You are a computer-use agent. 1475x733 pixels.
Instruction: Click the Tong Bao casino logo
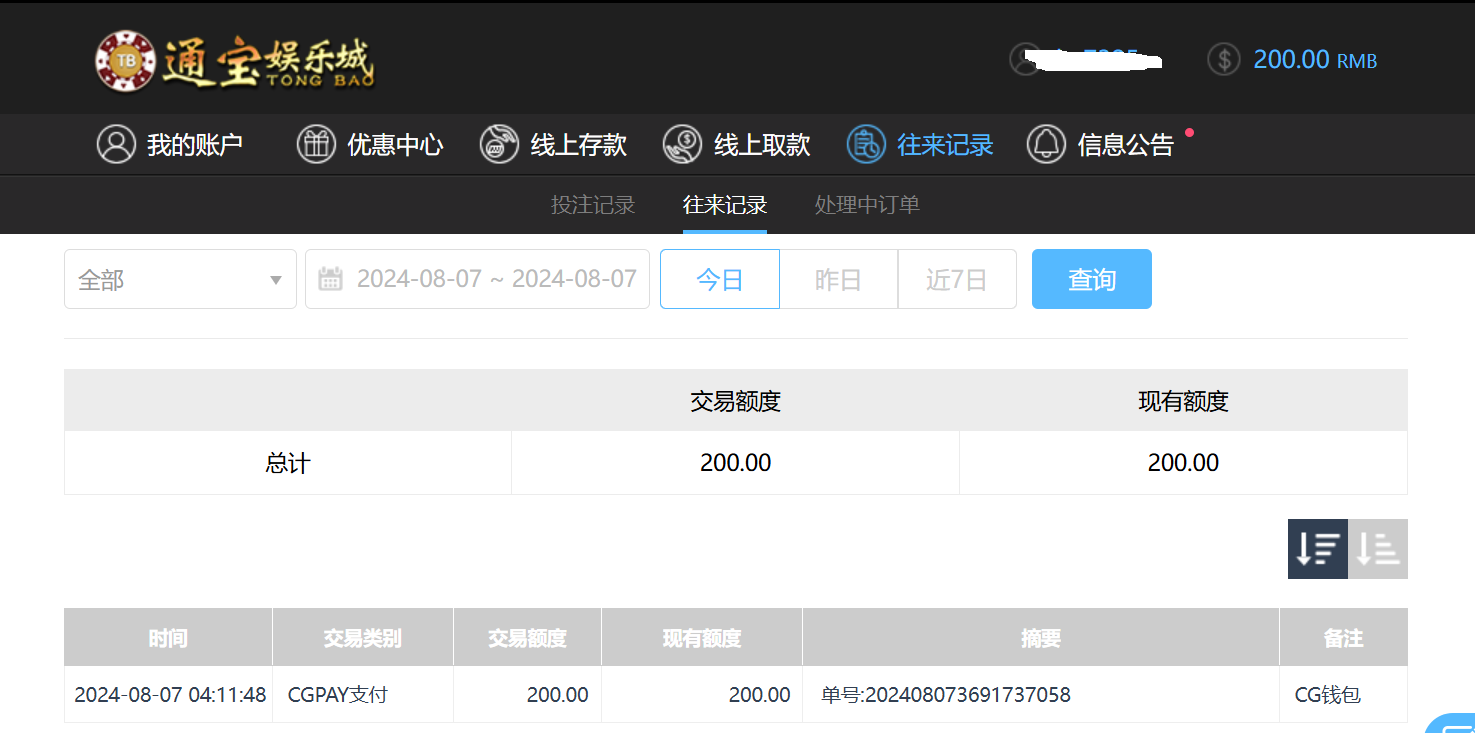tap(235, 60)
